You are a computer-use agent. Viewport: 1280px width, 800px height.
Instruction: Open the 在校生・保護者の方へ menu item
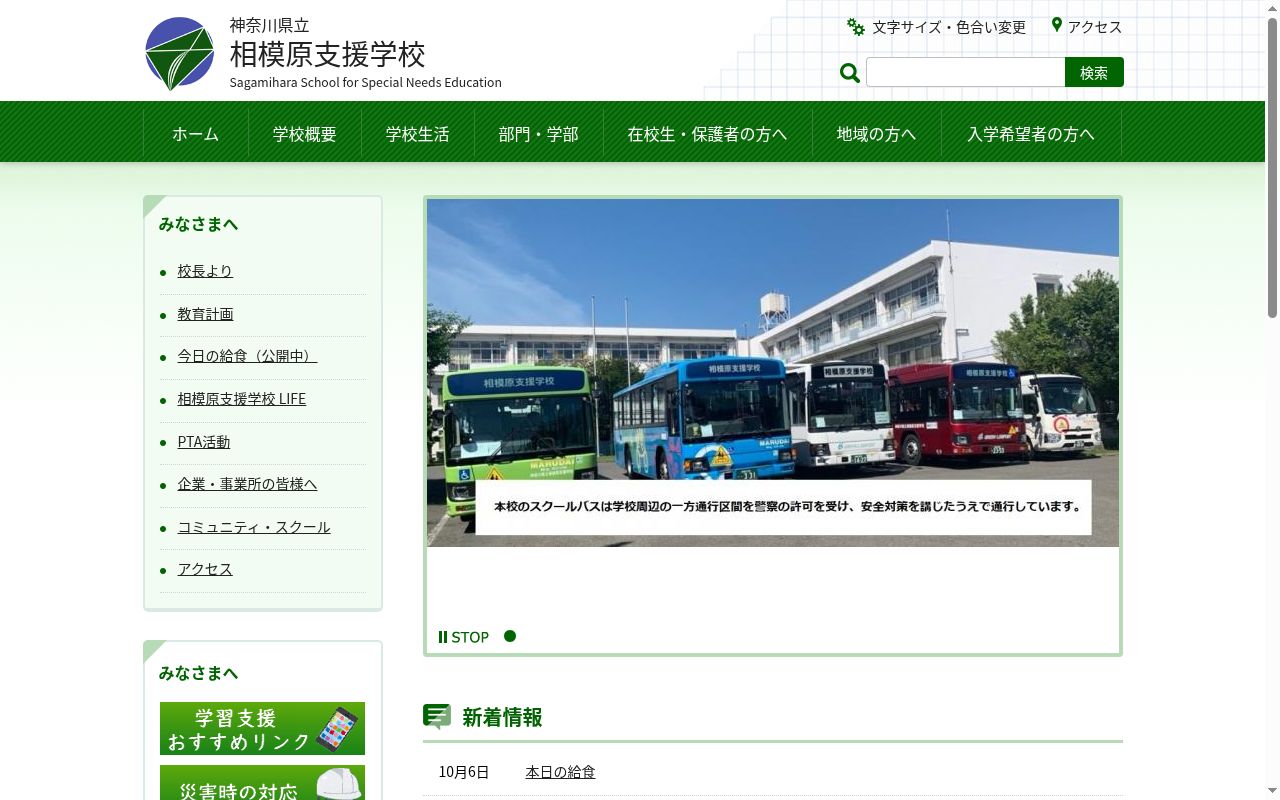coord(708,133)
